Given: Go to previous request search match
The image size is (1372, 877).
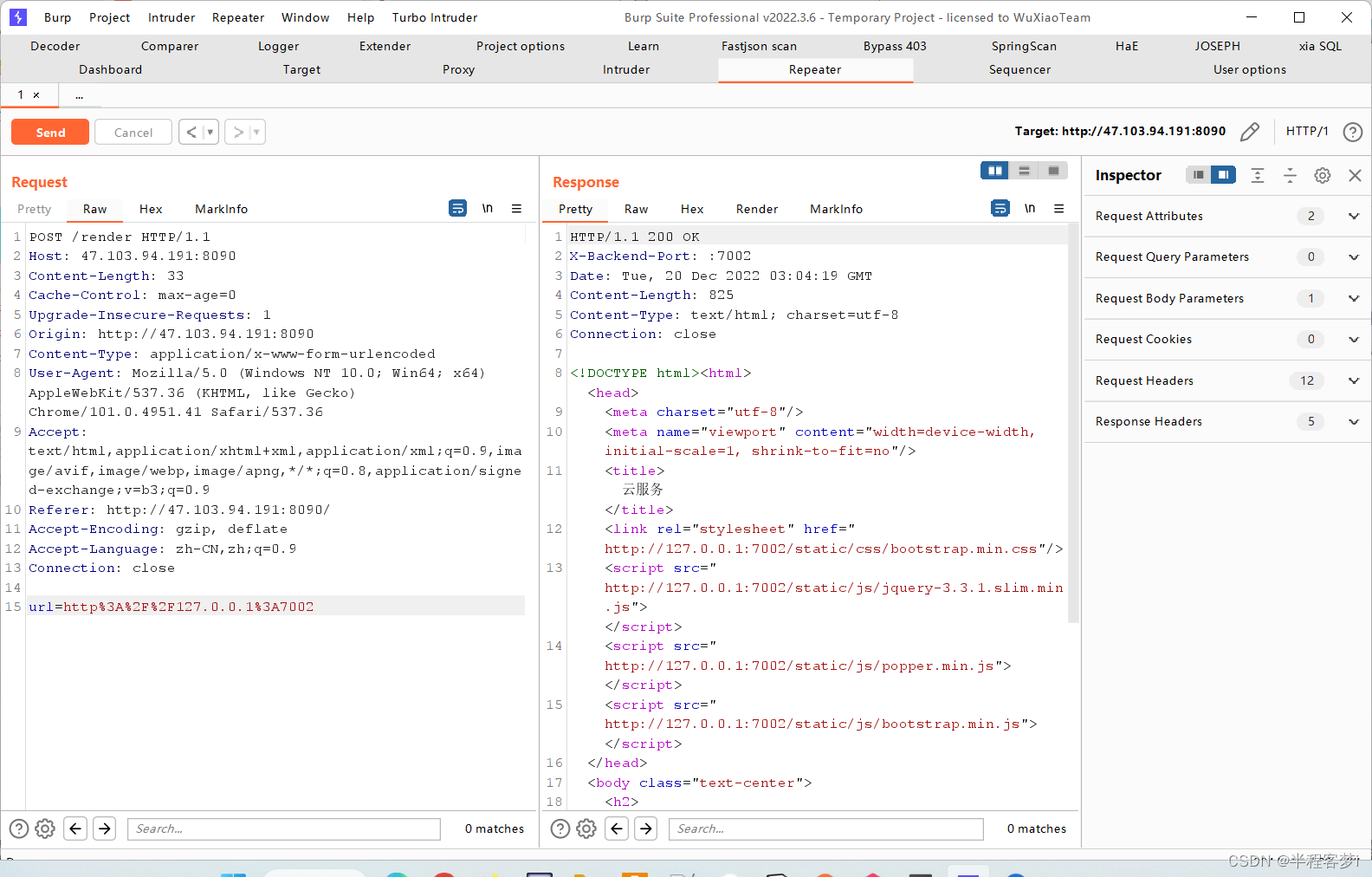Looking at the screenshot, I should (75, 828).
